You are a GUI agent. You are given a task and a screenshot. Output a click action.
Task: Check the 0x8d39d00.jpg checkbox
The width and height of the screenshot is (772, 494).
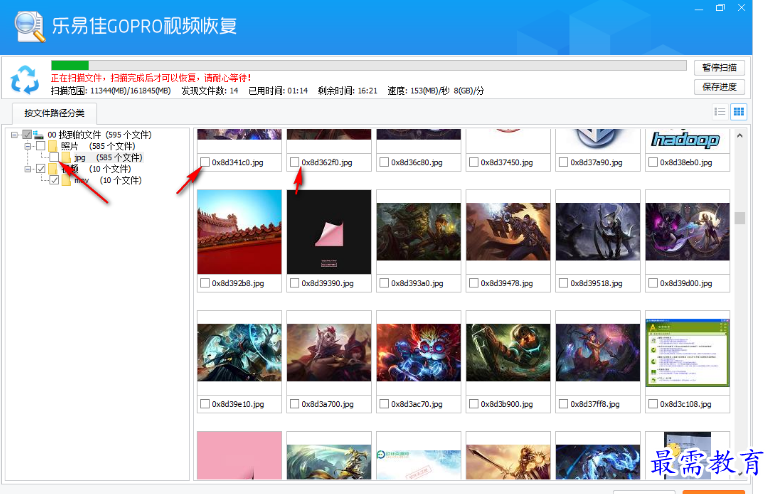coord(653,283)
